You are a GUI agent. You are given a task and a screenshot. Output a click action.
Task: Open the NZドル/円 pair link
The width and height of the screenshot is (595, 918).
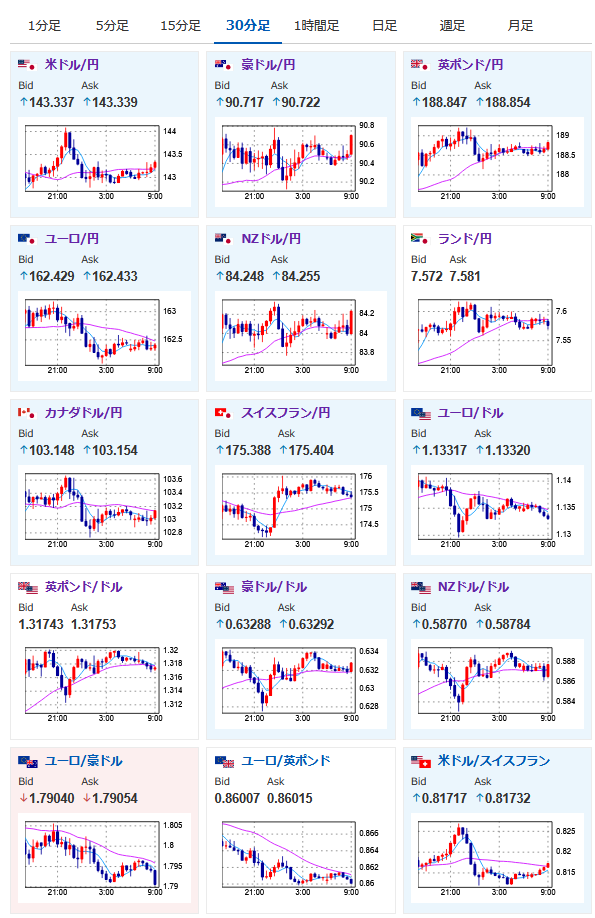point(271,239)
